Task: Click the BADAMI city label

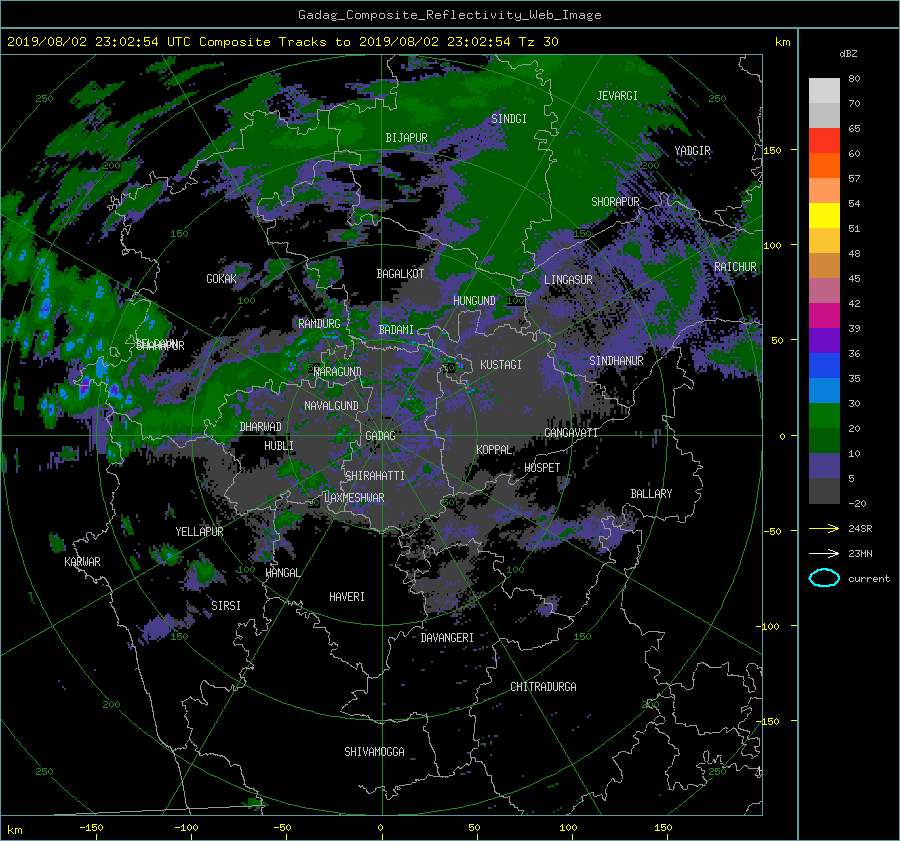Action: point(396,330)
